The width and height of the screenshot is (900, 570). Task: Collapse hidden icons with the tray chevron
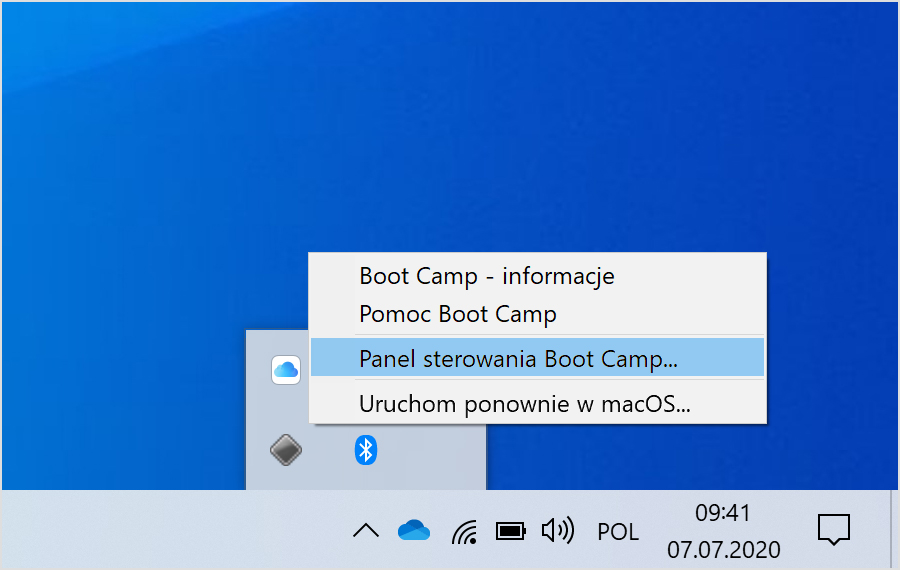366,530
